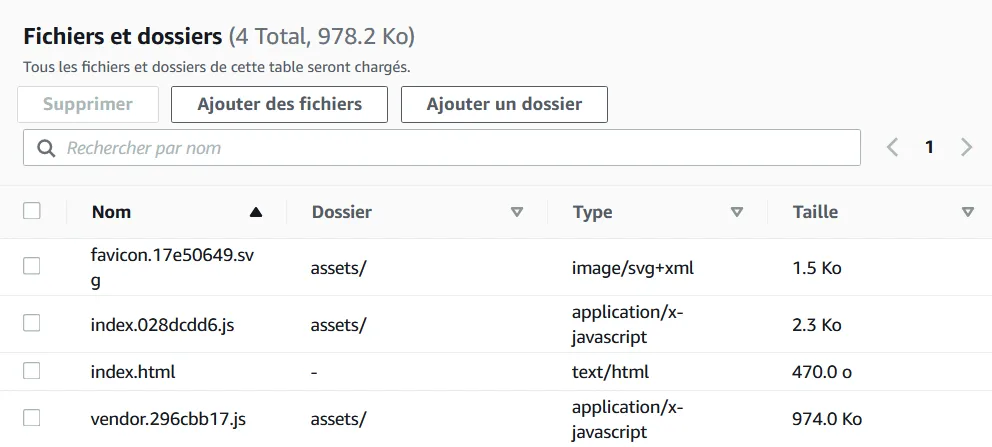Click the search magnifier icon
992x447 pixels.
45,148
